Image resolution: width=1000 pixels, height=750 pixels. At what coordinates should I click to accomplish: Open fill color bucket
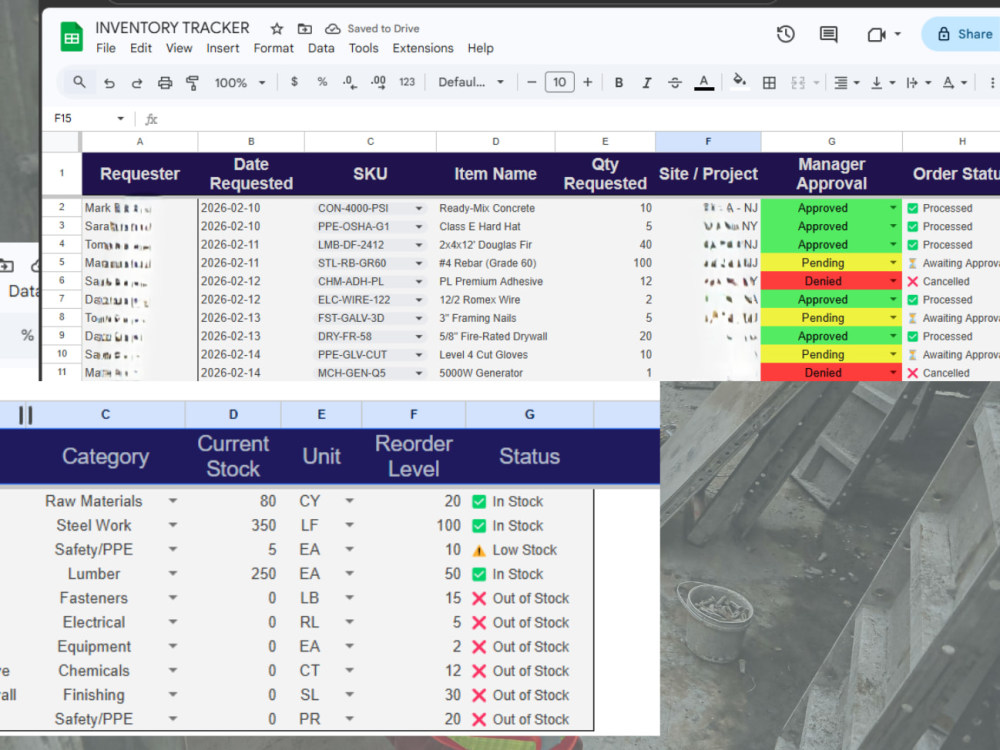pos(739,82)
